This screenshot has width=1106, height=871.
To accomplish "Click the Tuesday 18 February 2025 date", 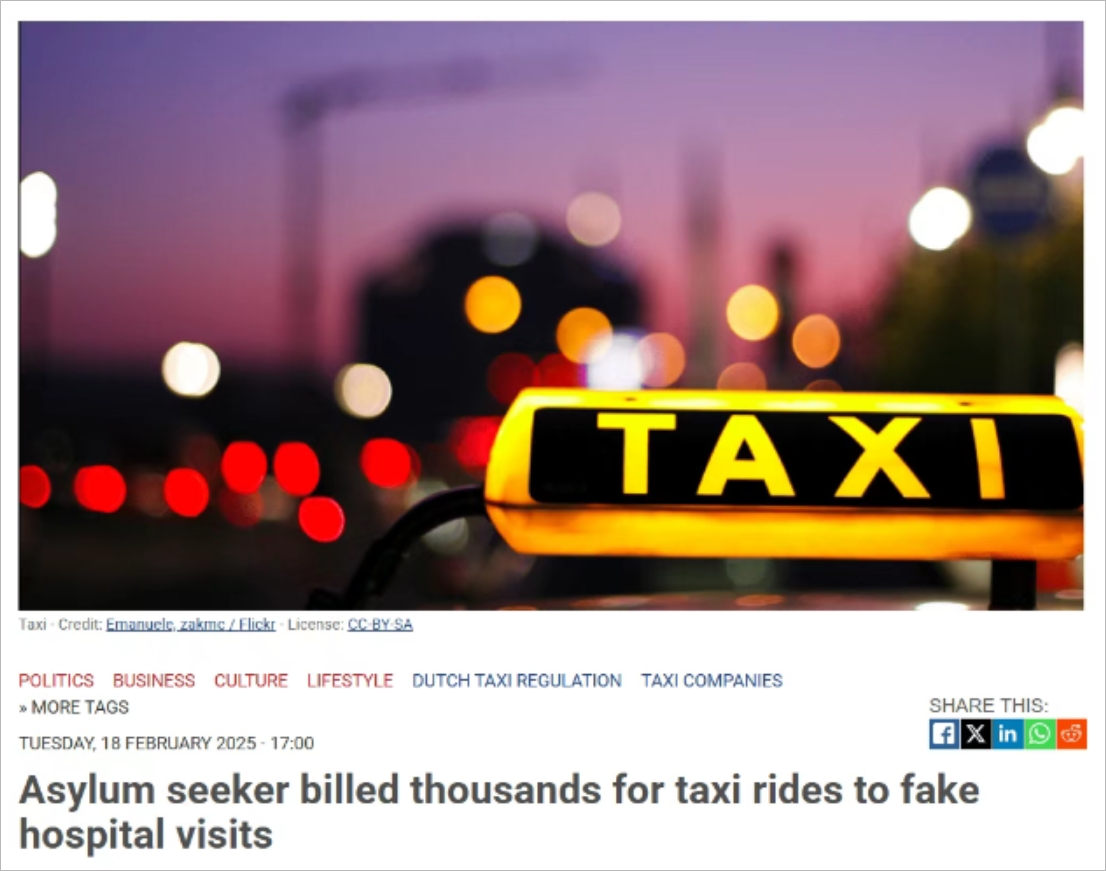I will click(x=166, y=743).
